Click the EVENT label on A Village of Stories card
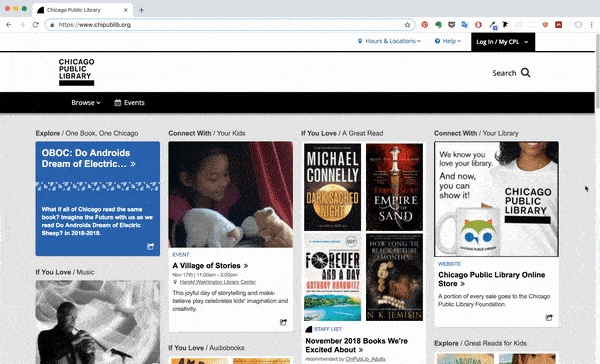600x364 pixels. pos(181,255)
